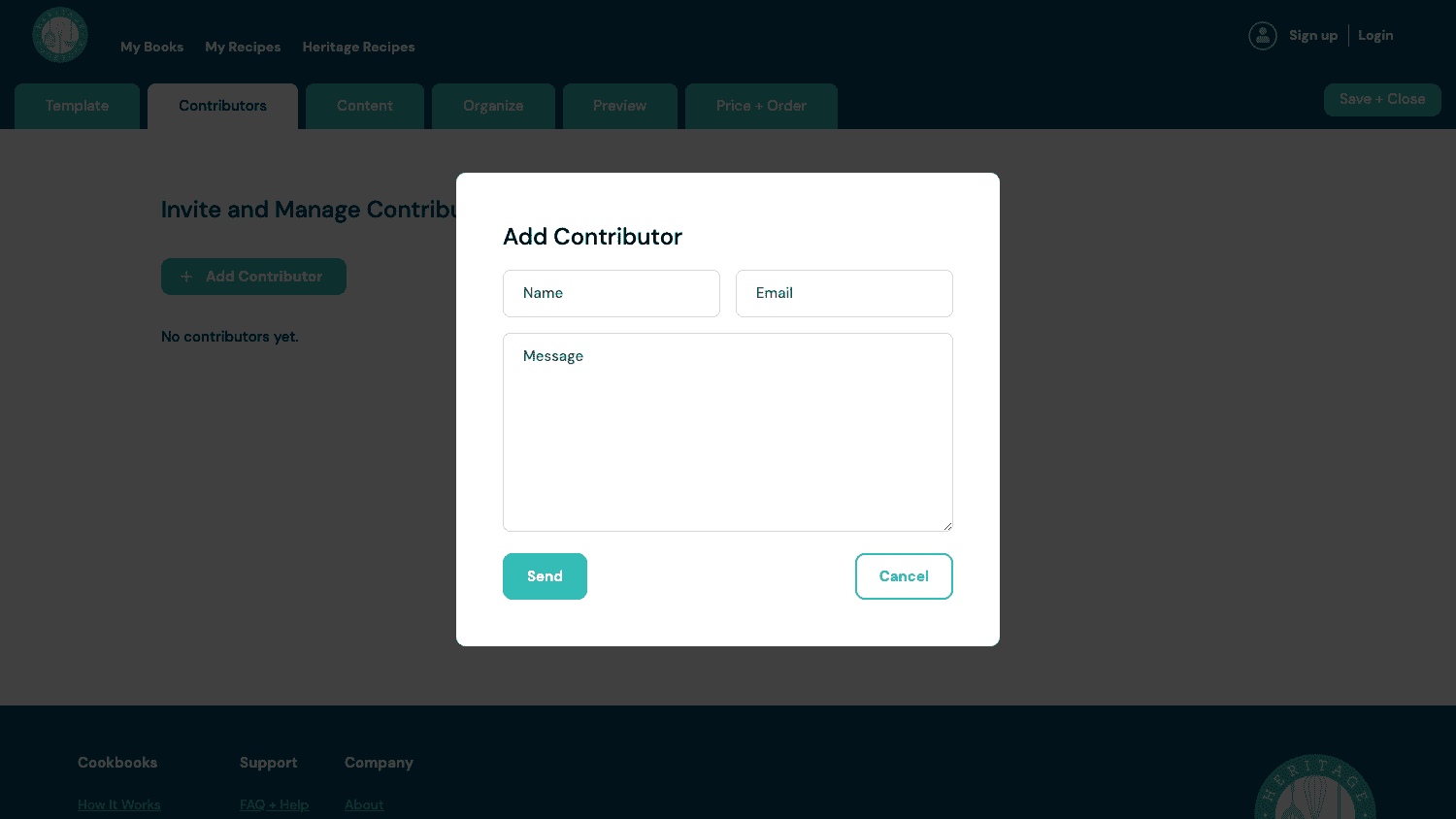Click the resize handle of the Message box
The height and width of the screenshot is (819, 1456).
click(946, 524)
